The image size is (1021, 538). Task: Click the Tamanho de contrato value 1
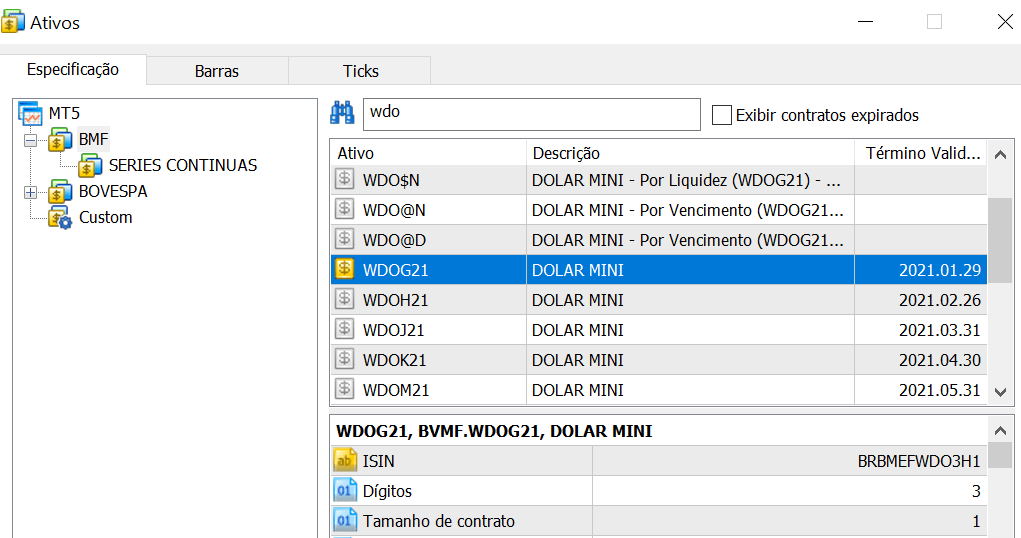[x=976, y=521]
